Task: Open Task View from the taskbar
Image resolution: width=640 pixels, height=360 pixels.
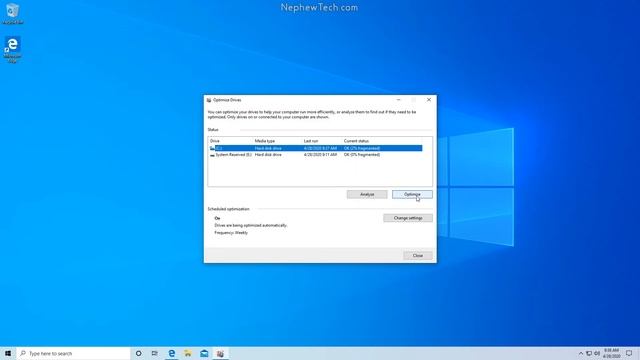Action: tap(155, 353)
